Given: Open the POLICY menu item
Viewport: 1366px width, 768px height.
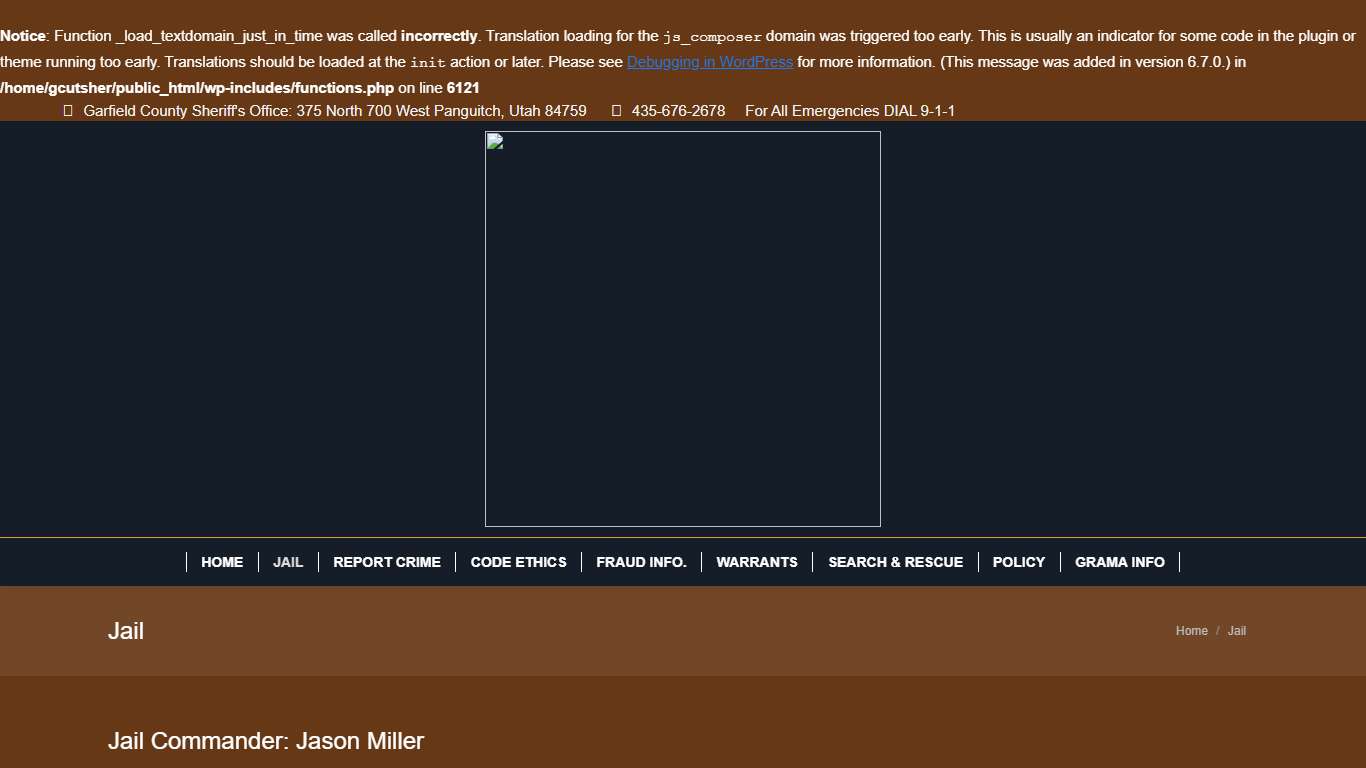Looking at the screenshot, I should coord(1018,562).
